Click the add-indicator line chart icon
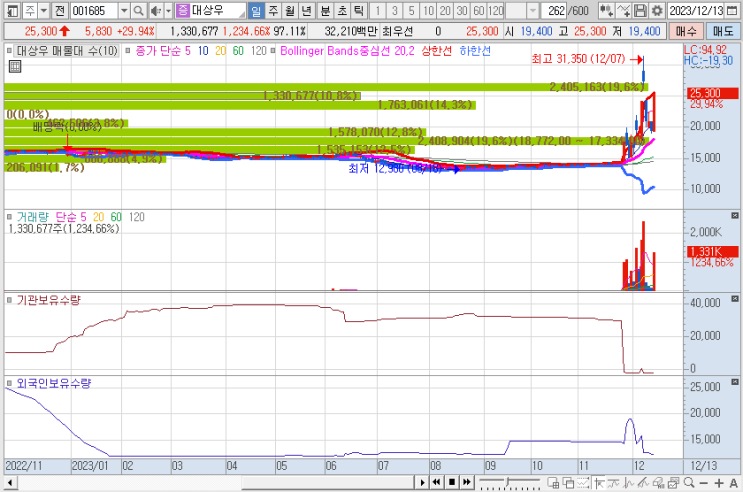 [x=623, y=10]
